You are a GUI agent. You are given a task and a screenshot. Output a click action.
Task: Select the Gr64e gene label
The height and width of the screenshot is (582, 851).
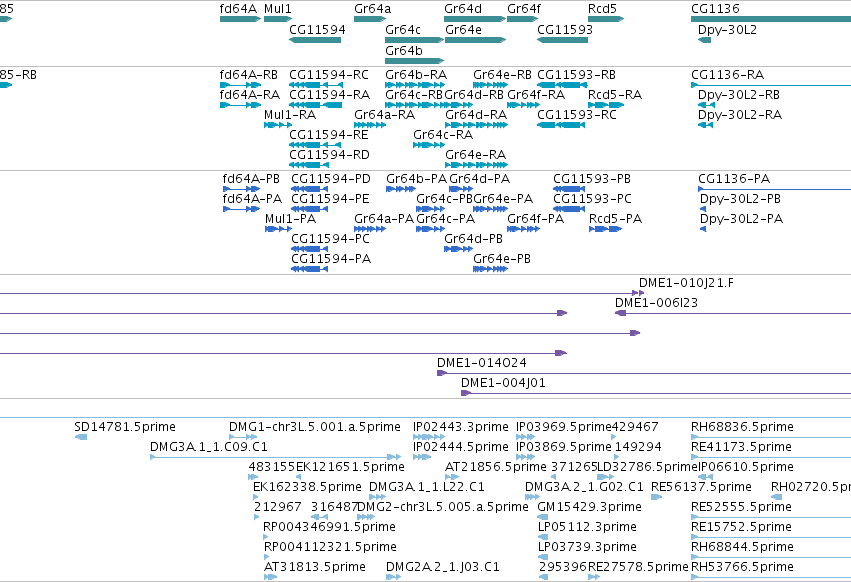463,30
